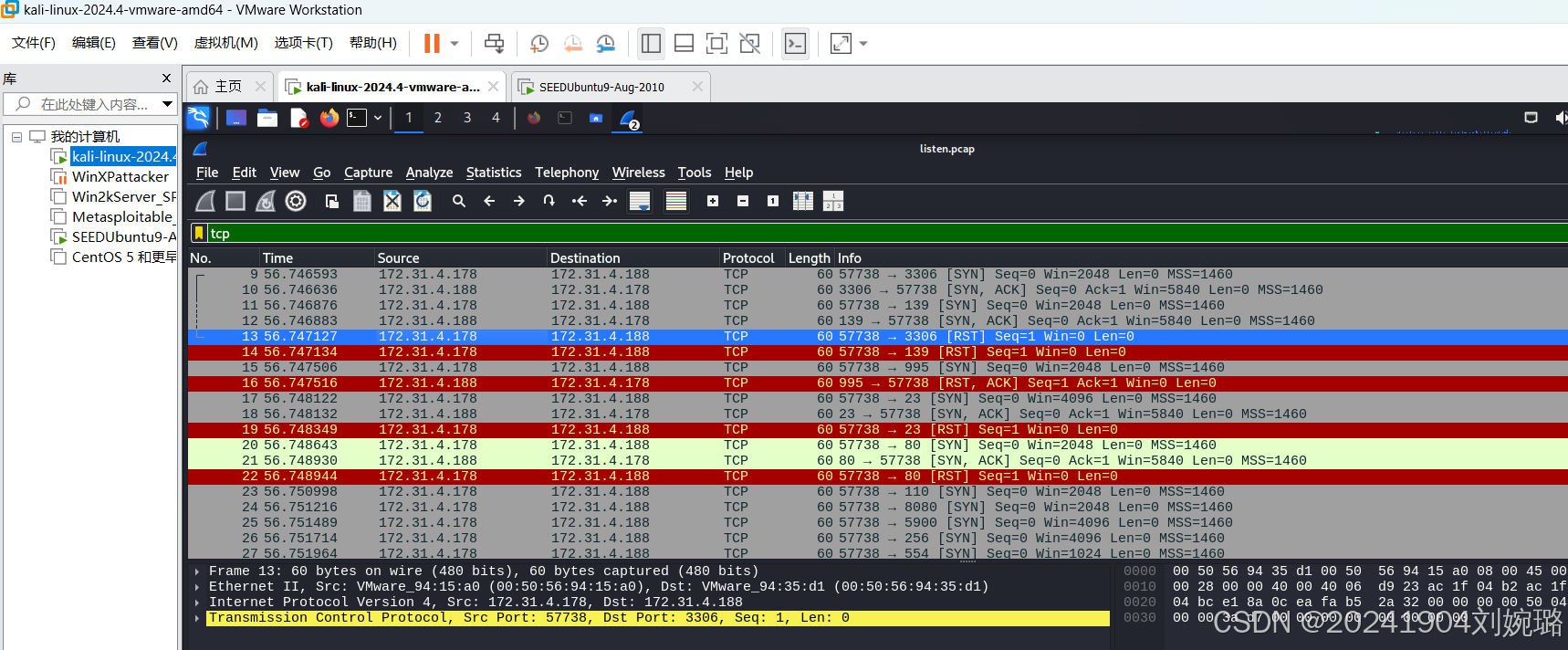
Task: Open a capture file from Wireshark toolbar
Action: (332, 201)
